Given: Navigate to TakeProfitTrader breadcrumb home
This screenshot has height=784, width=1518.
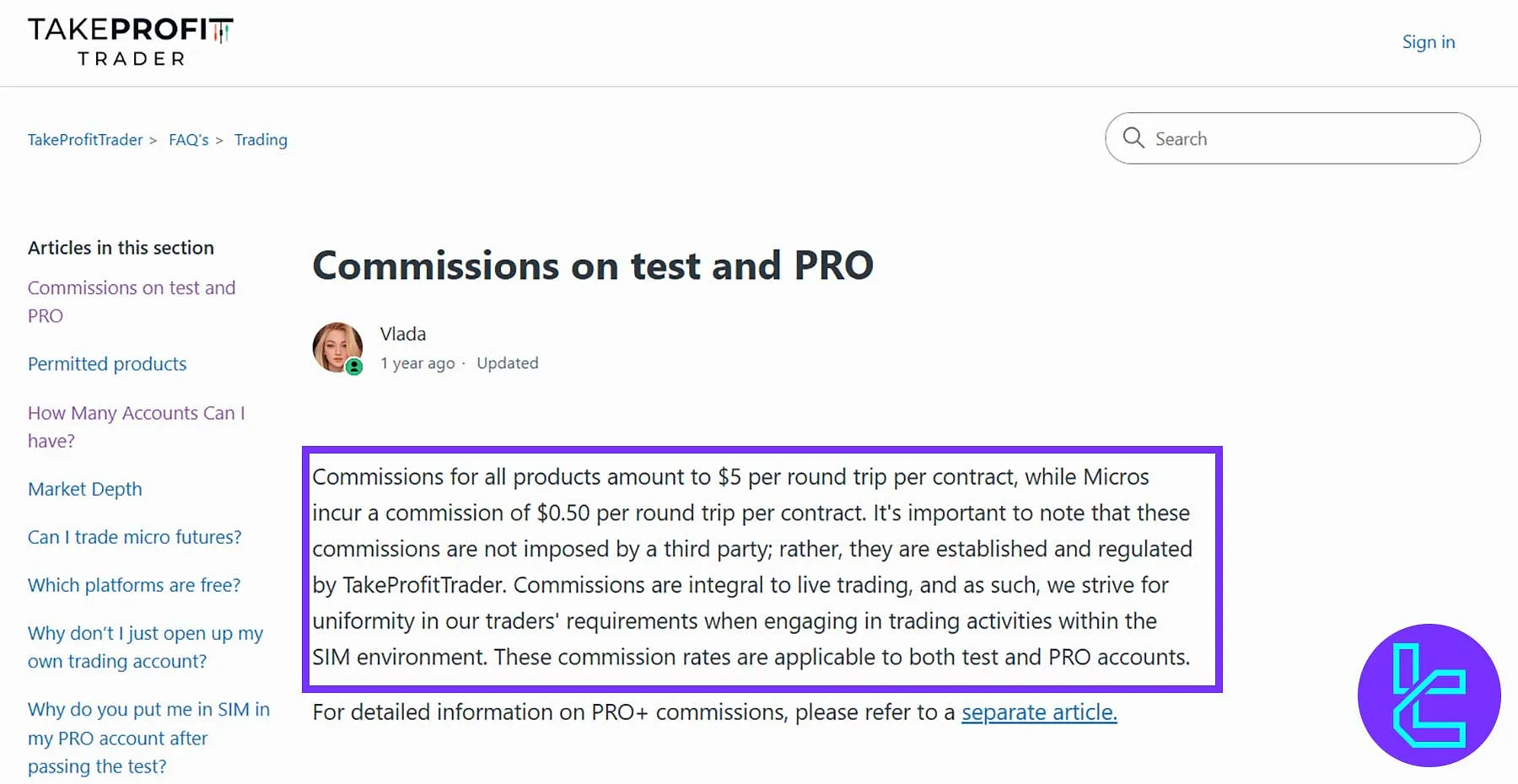Looking at the screenshot, I should tap(84, 139).
